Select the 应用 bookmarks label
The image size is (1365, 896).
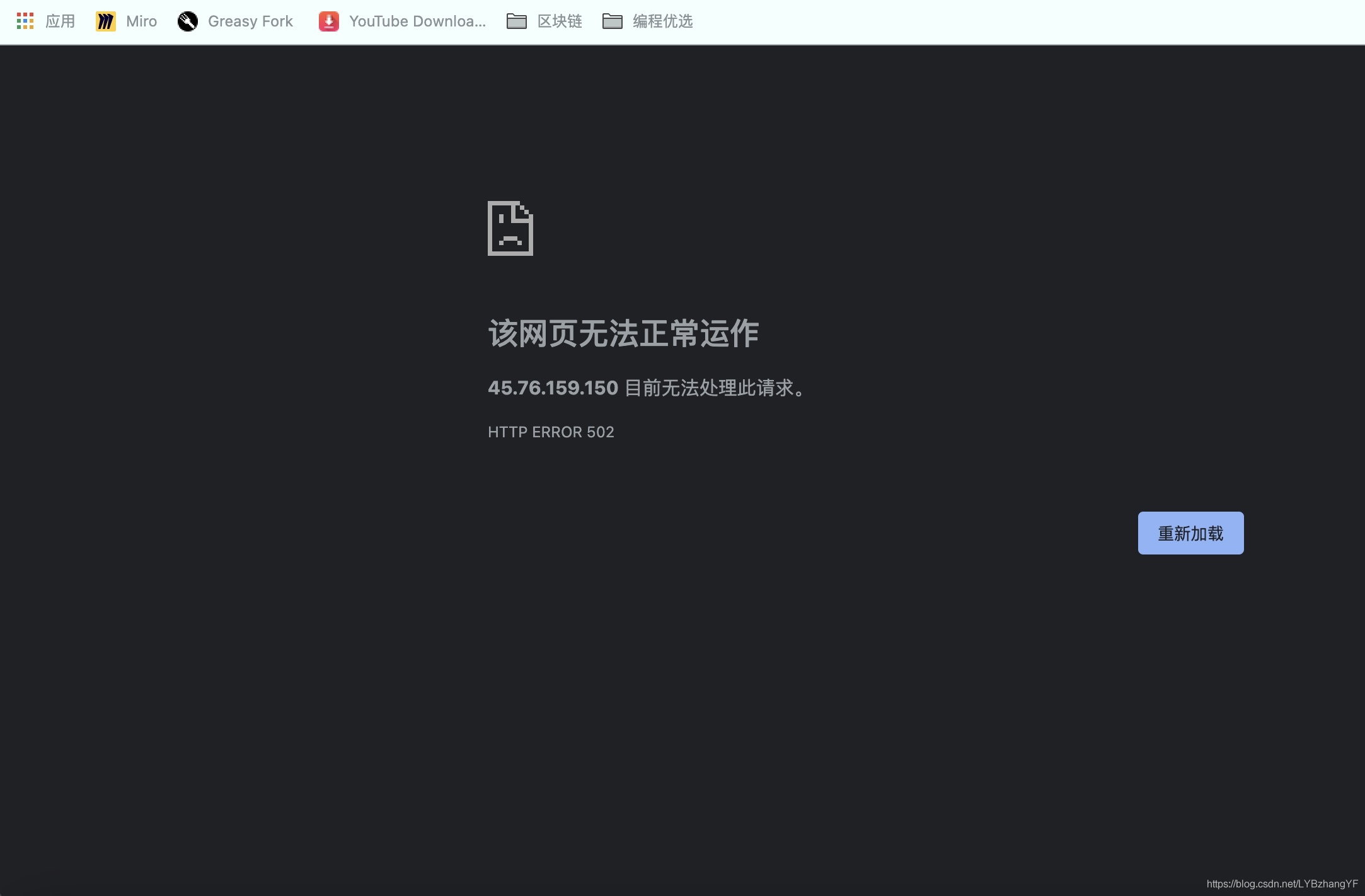click(x=60, y=21)
